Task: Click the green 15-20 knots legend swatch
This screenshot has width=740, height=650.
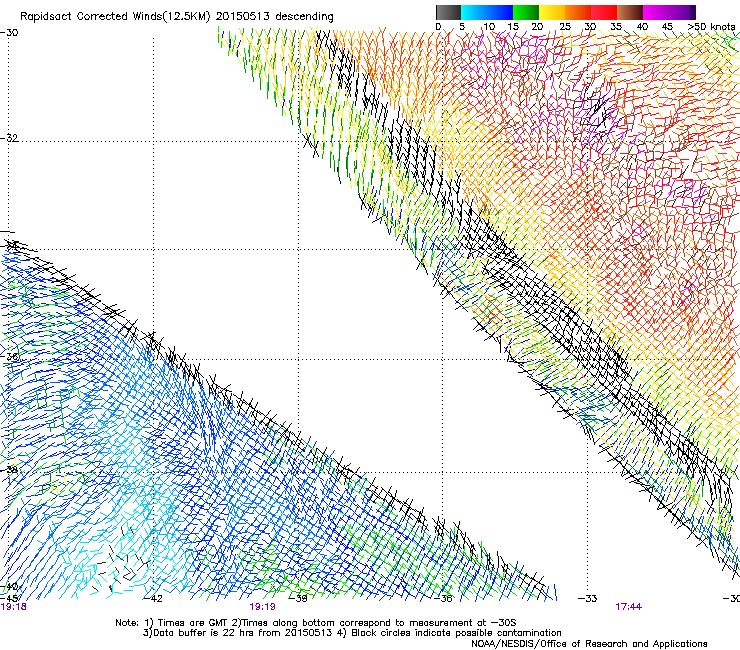Action: pos(526,12)
